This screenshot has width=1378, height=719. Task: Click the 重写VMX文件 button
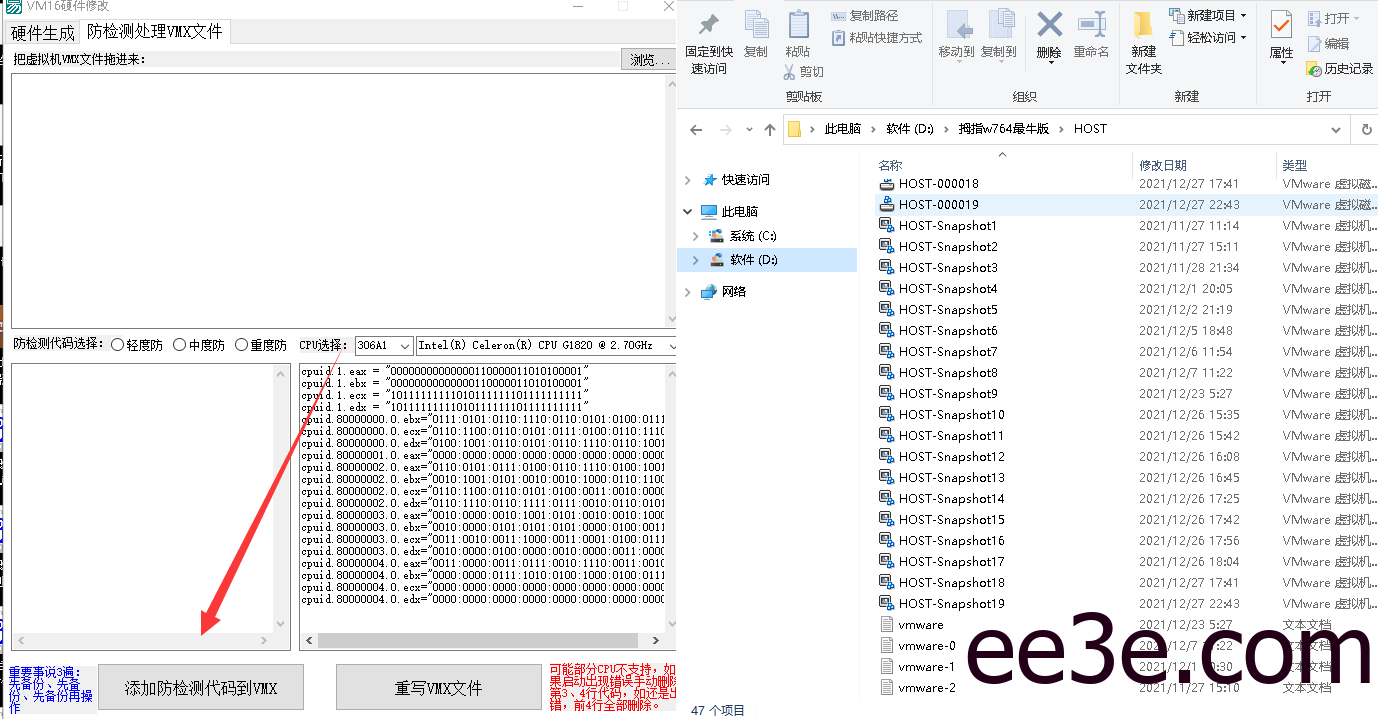click(x=438, y=687)
